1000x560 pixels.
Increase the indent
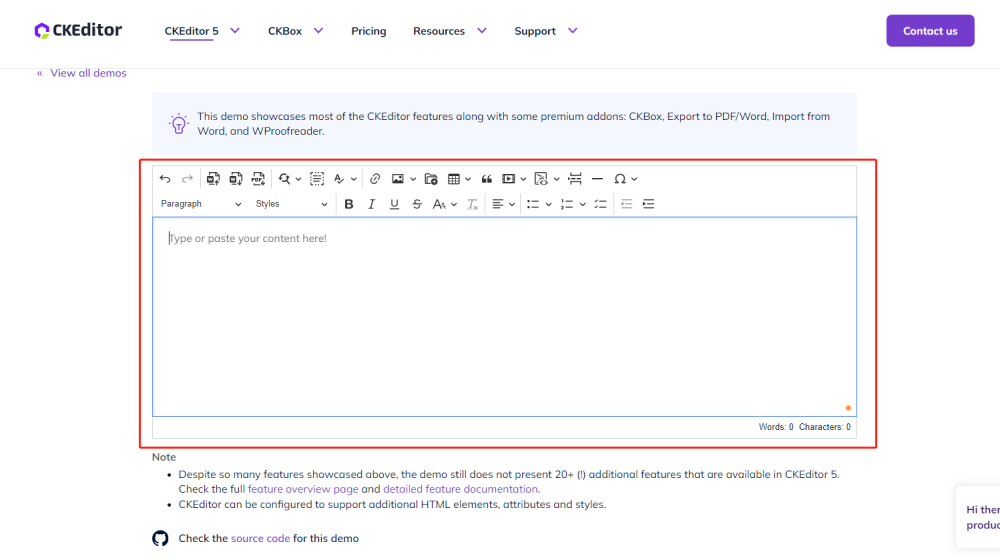coord(649,204)
